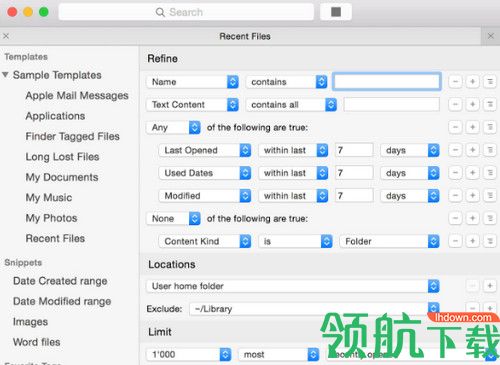Open row options for Last Opened row
Viewport: 500px width, 365px height.
click(490, 150)
